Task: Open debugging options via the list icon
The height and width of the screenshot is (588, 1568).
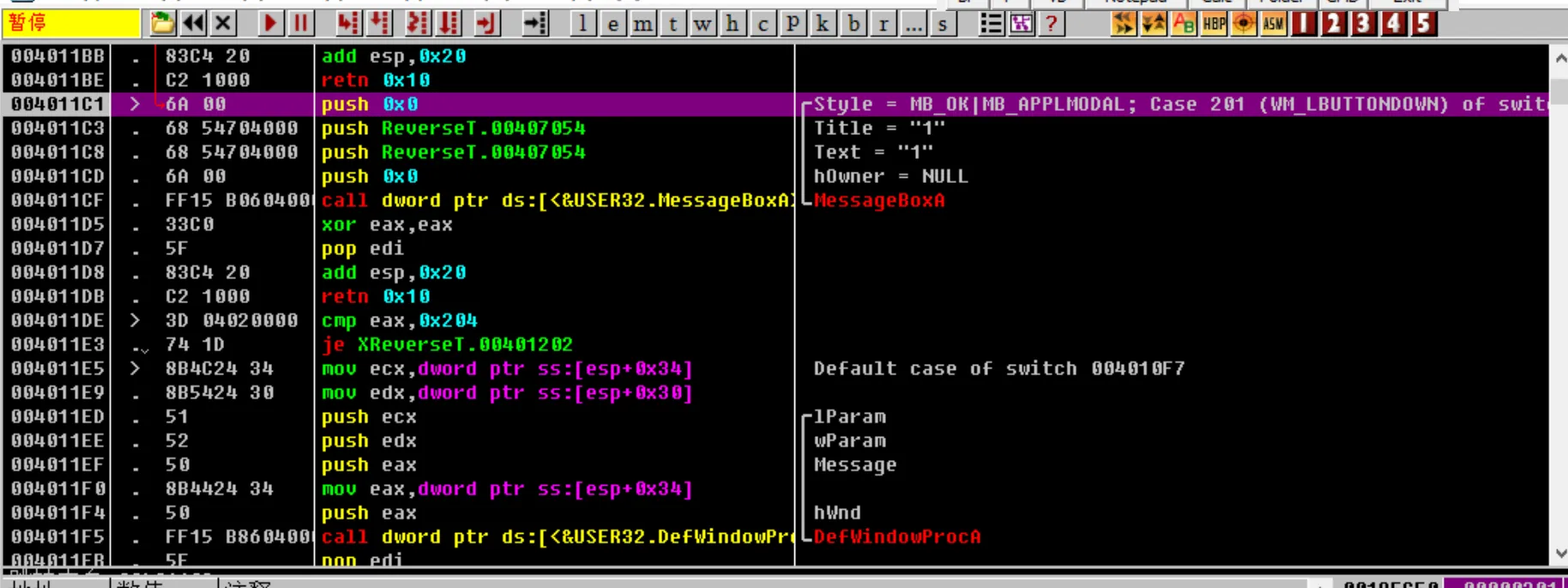Action: click(991, 23)
